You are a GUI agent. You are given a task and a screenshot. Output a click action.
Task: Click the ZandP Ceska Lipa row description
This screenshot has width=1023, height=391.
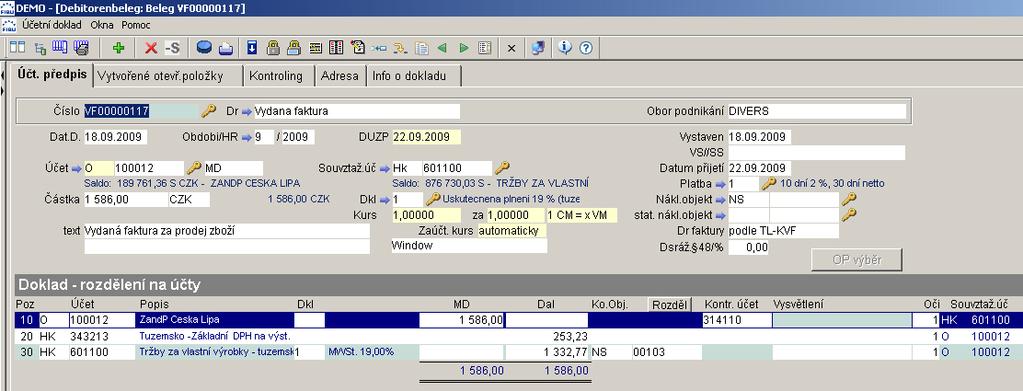pos(179,320)
